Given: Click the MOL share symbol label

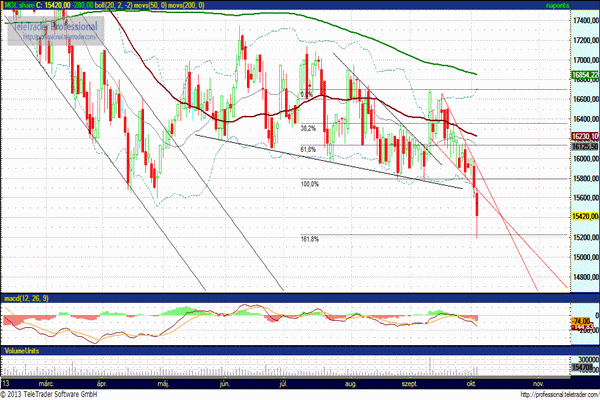Looking at the screenshot, I should (x=18, y=6).
